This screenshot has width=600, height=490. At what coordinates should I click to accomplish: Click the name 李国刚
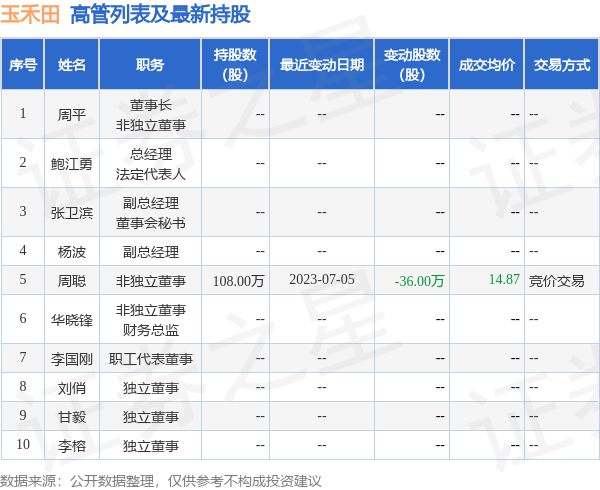click(x=72, y=359)
